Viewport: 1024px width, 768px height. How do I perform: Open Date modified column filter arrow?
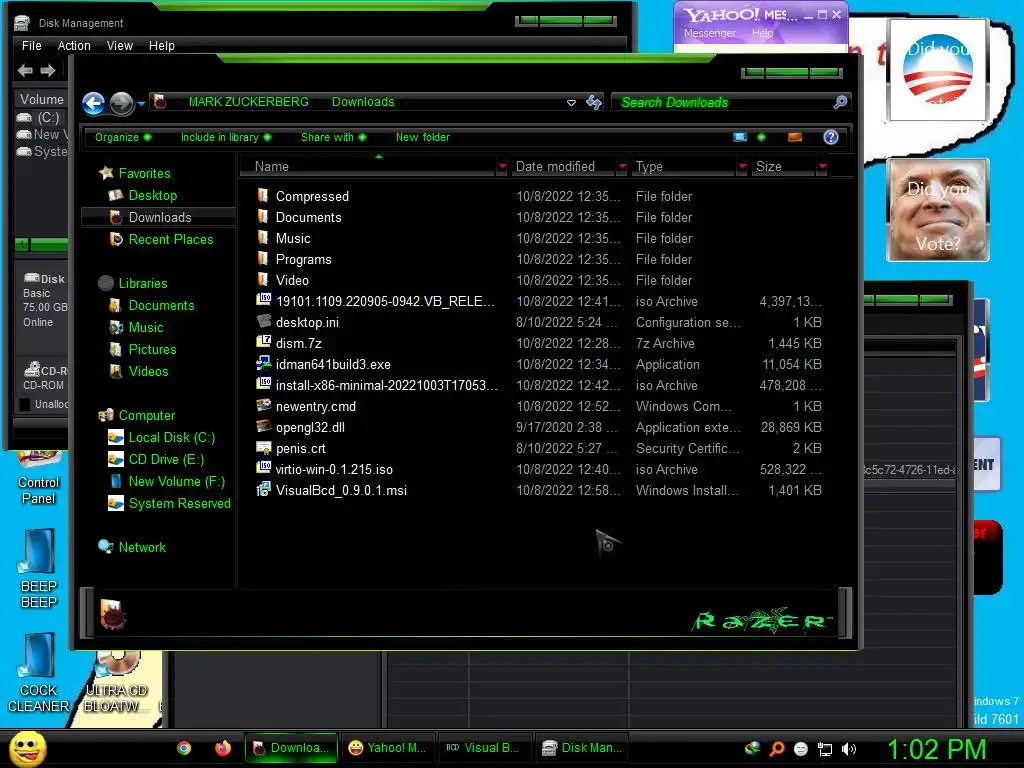pos(622,167)
